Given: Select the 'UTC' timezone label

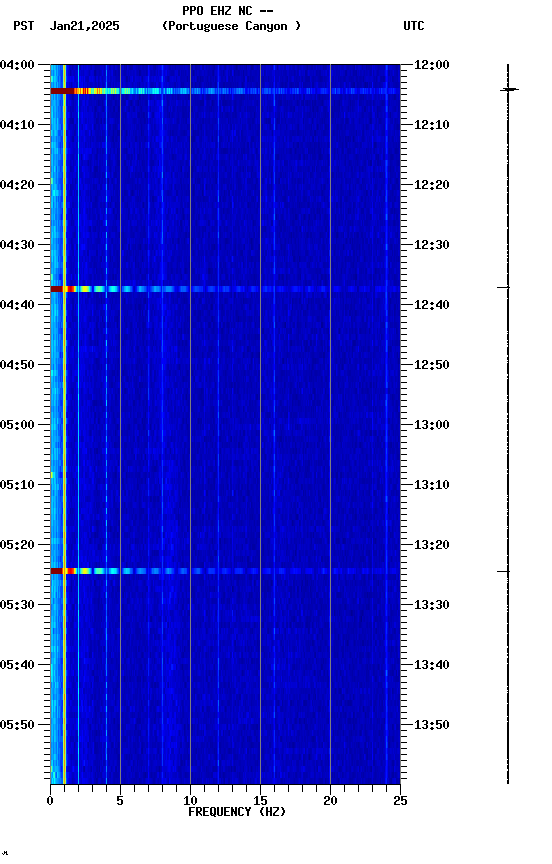Looking at the screenshot, I should [x=414, y=26].
